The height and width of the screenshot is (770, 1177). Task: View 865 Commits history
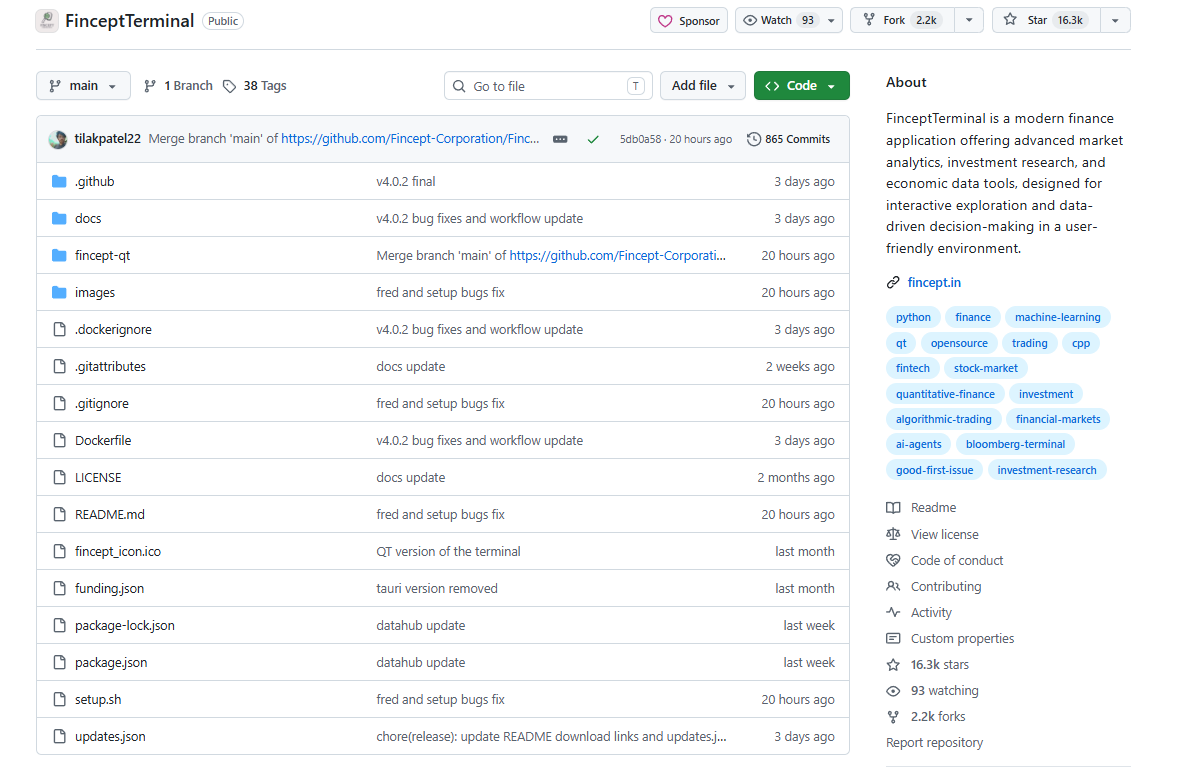coord(789,139)
